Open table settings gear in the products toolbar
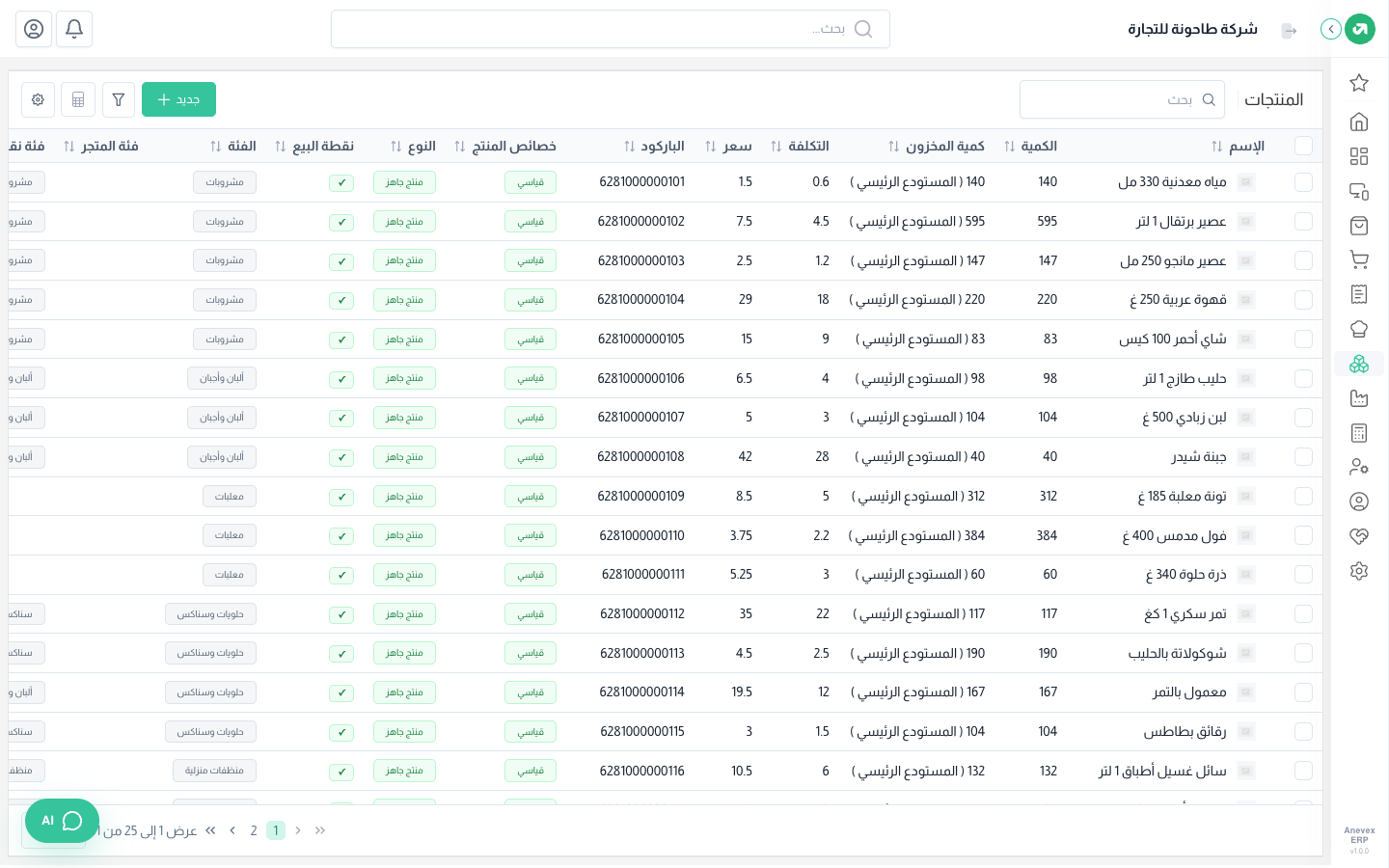 tap(38, 99)
